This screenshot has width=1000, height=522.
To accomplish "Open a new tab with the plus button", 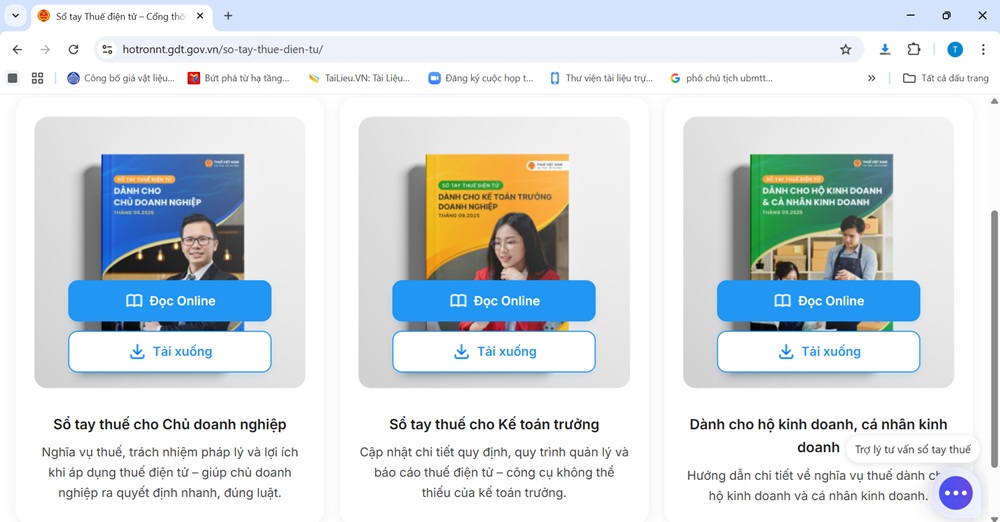I will (228, 16).
